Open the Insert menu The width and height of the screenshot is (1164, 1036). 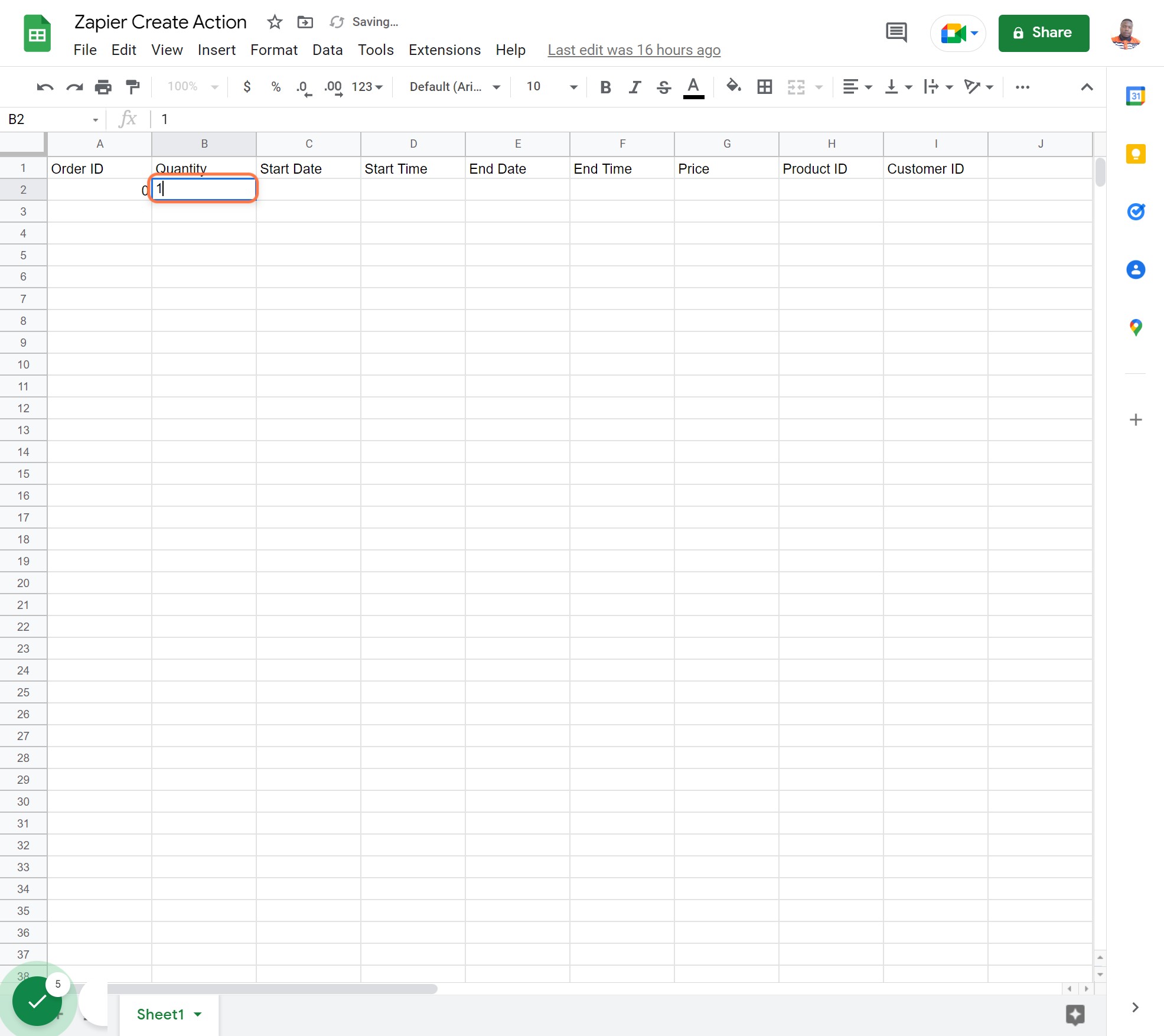(216, 50)
